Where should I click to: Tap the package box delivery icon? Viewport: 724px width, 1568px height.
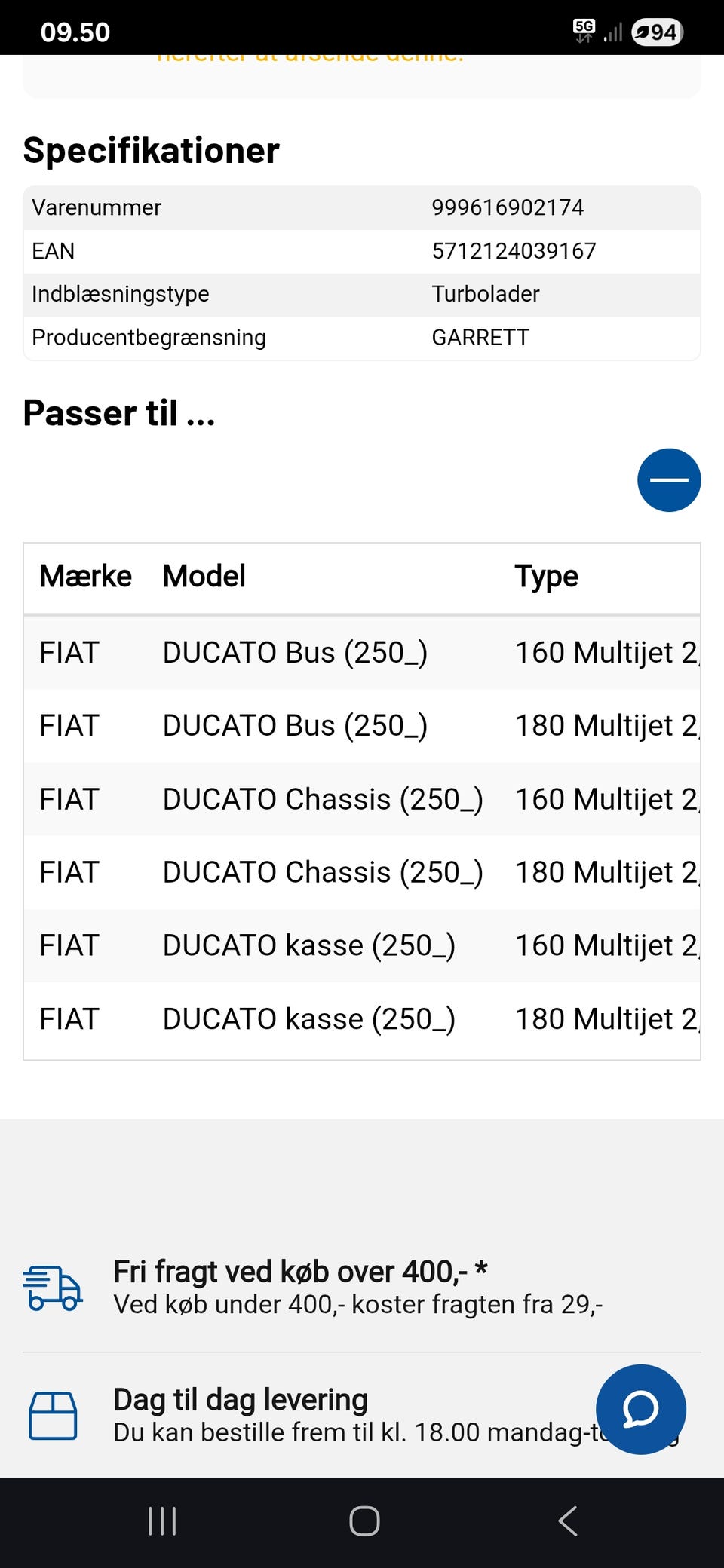point(53,1415)
